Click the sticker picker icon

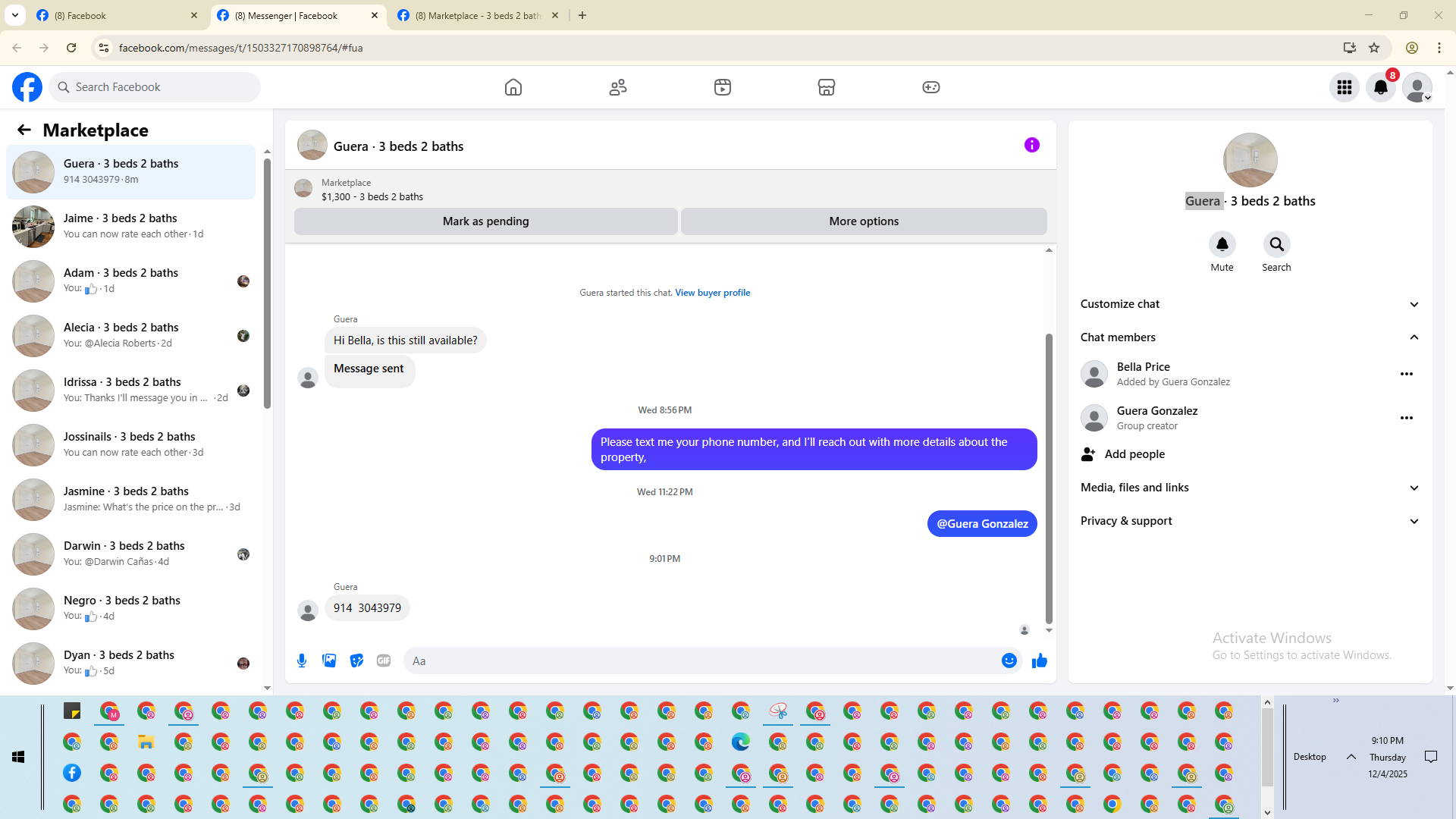(x=356, y=661)
